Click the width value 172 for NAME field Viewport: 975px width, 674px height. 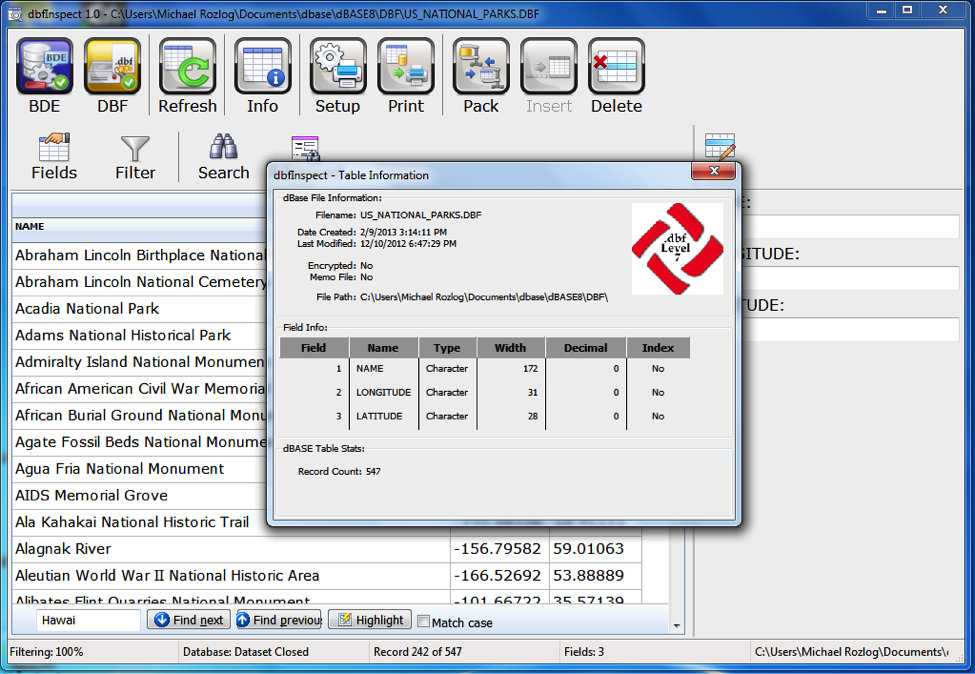pyautogui.click(x=530, y=369)
